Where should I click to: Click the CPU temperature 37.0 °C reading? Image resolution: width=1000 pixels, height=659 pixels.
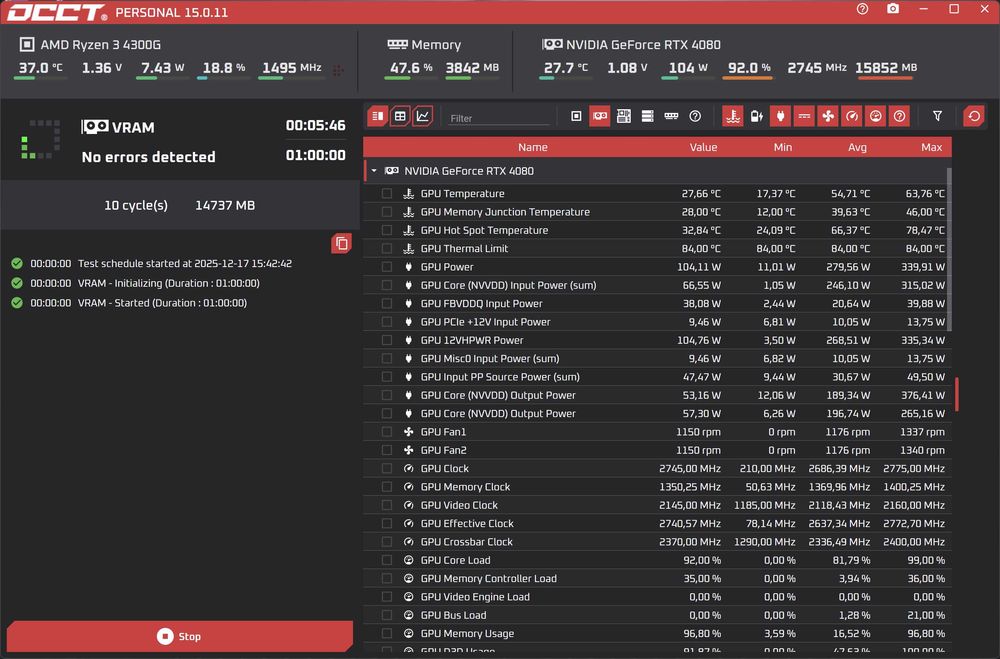tap(40, 68)
